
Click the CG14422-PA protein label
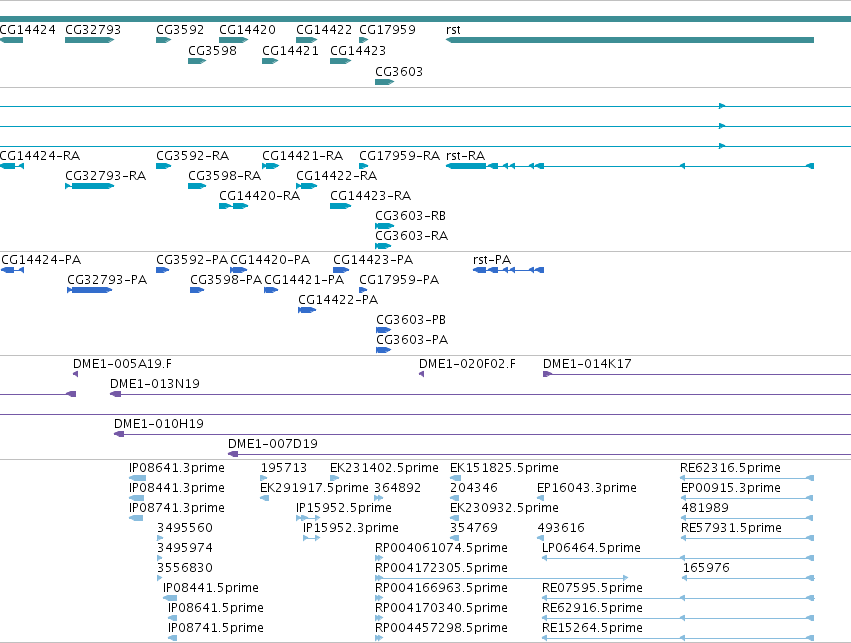pos(338,300)
